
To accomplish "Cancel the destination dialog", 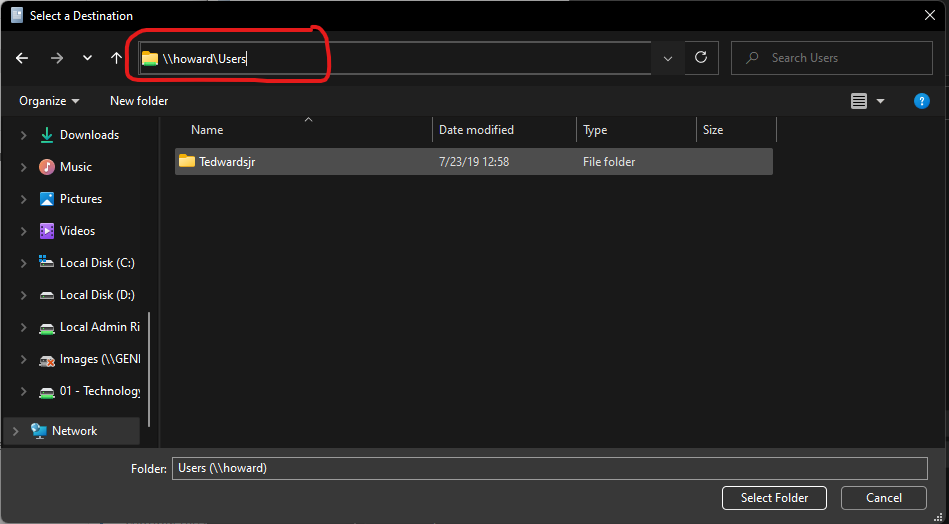I will 883,498.
